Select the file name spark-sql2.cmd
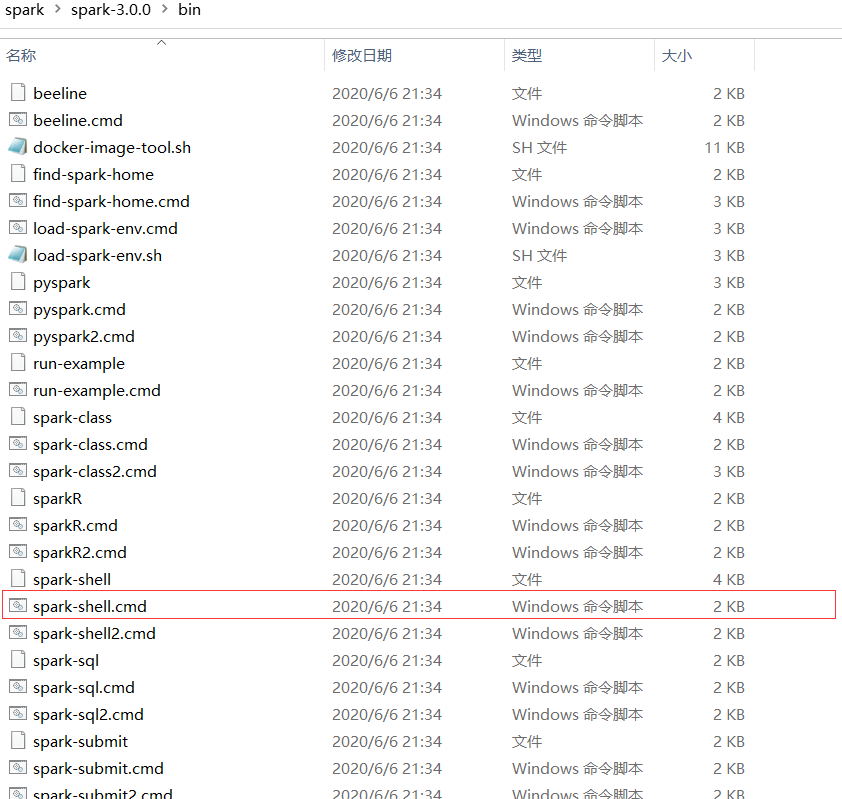The image size is (842, 799). (88, 715)
